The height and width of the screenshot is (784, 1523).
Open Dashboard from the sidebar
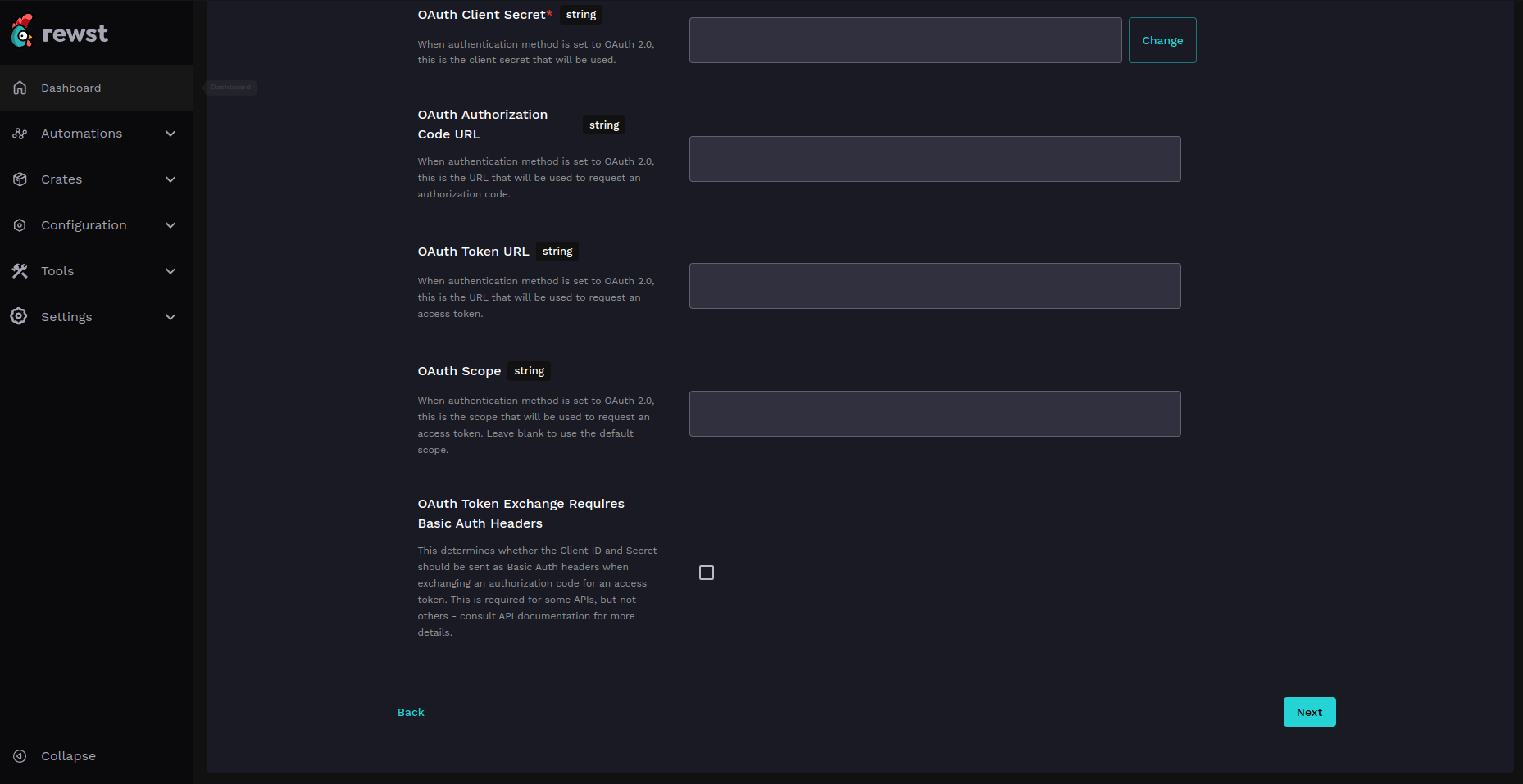(x=71, y=88)
